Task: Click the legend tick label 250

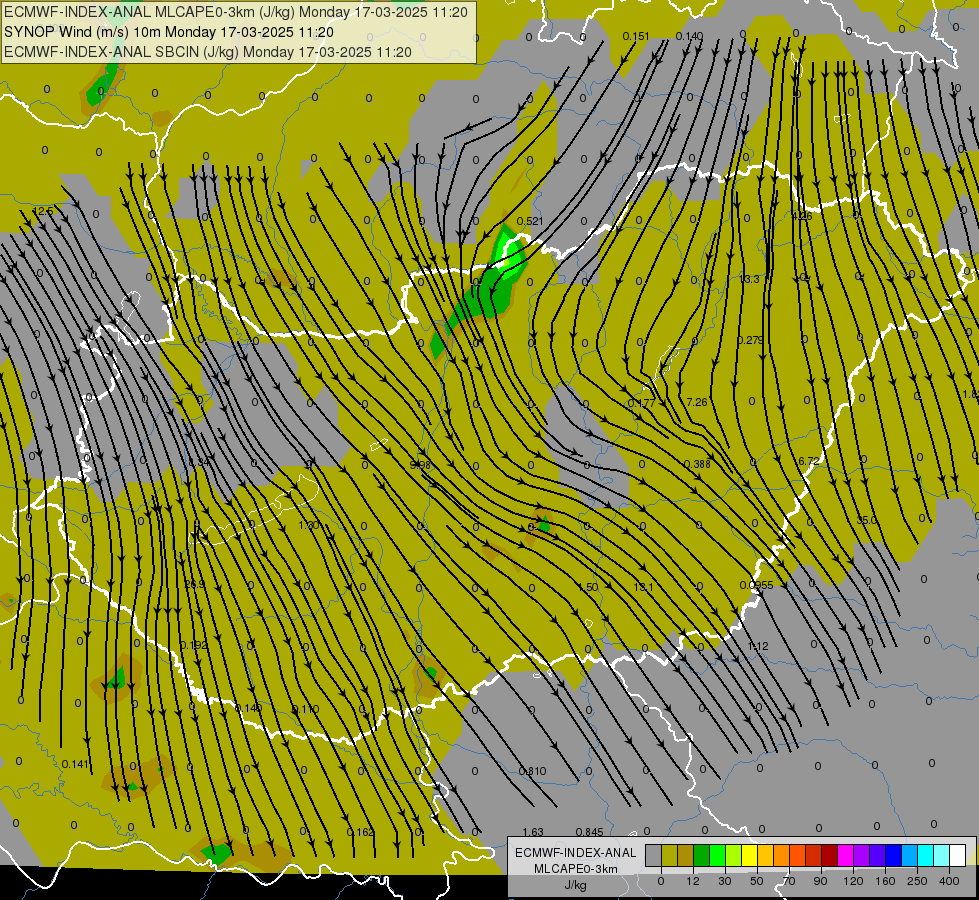Action: 917,881
